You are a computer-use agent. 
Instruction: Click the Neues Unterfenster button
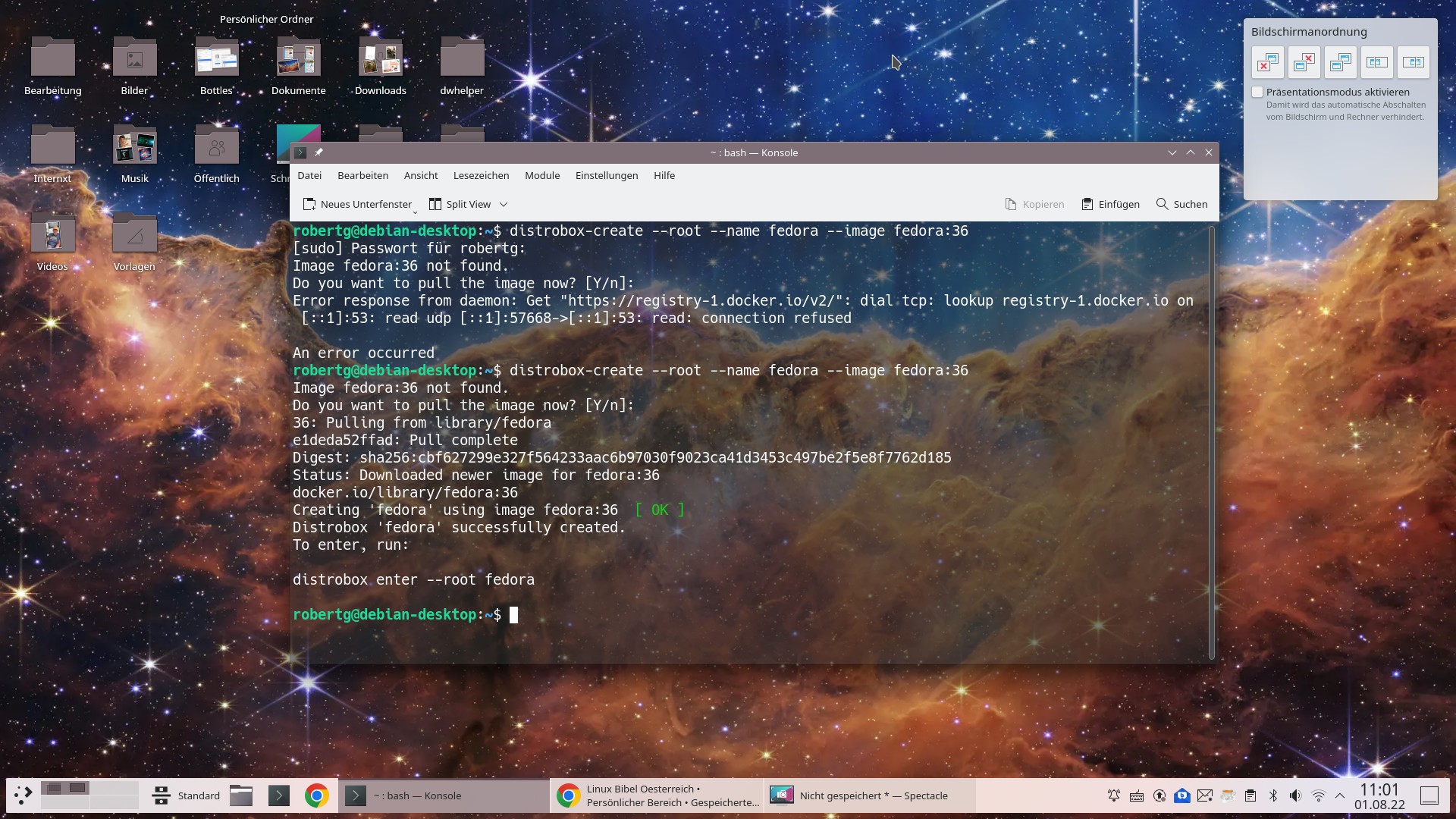[x=358, y=204]
